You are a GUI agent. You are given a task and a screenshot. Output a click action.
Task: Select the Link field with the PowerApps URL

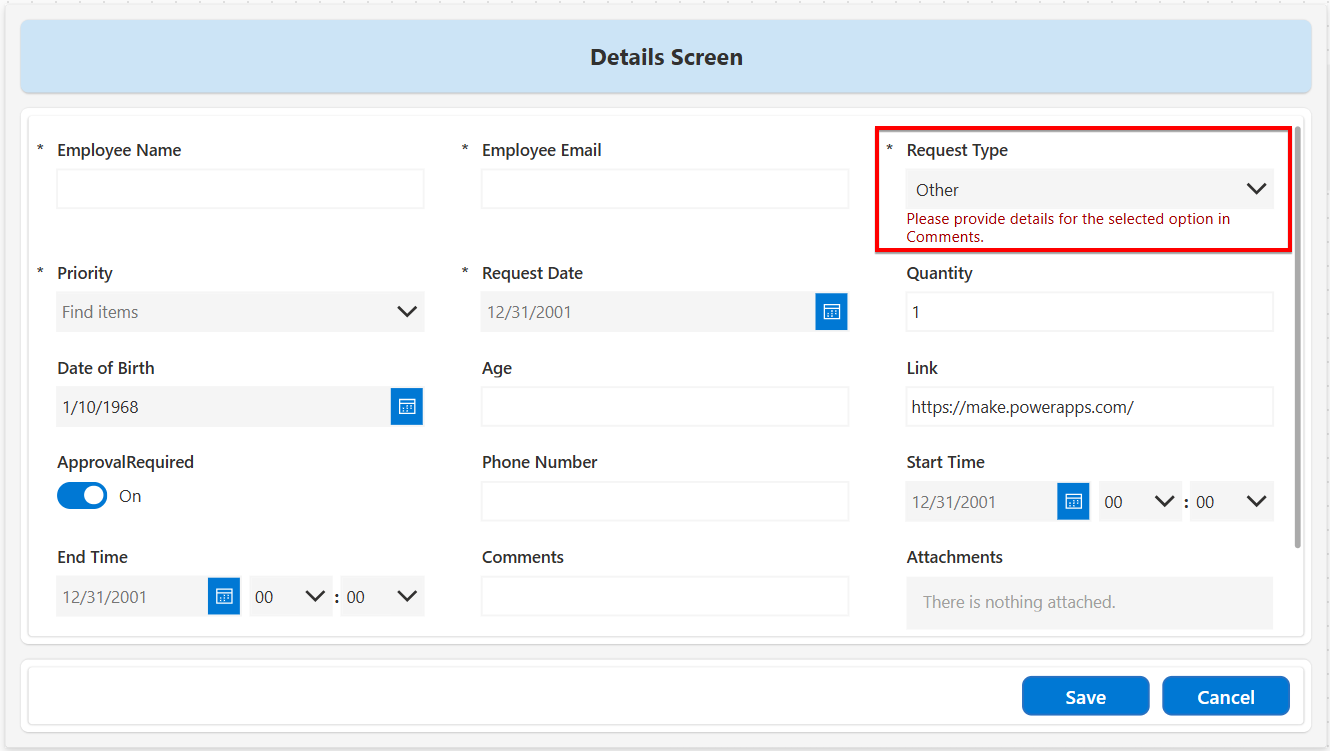pos(1089,407)
